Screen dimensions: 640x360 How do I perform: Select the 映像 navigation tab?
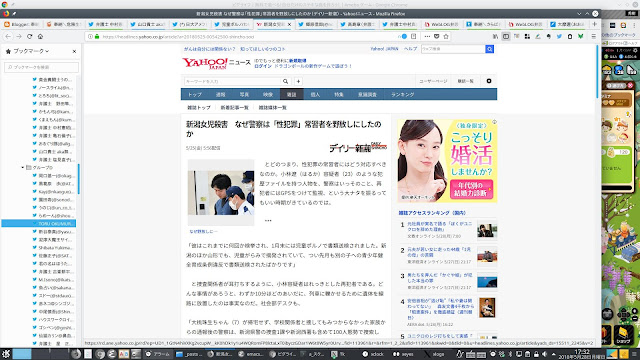[268, 95]
